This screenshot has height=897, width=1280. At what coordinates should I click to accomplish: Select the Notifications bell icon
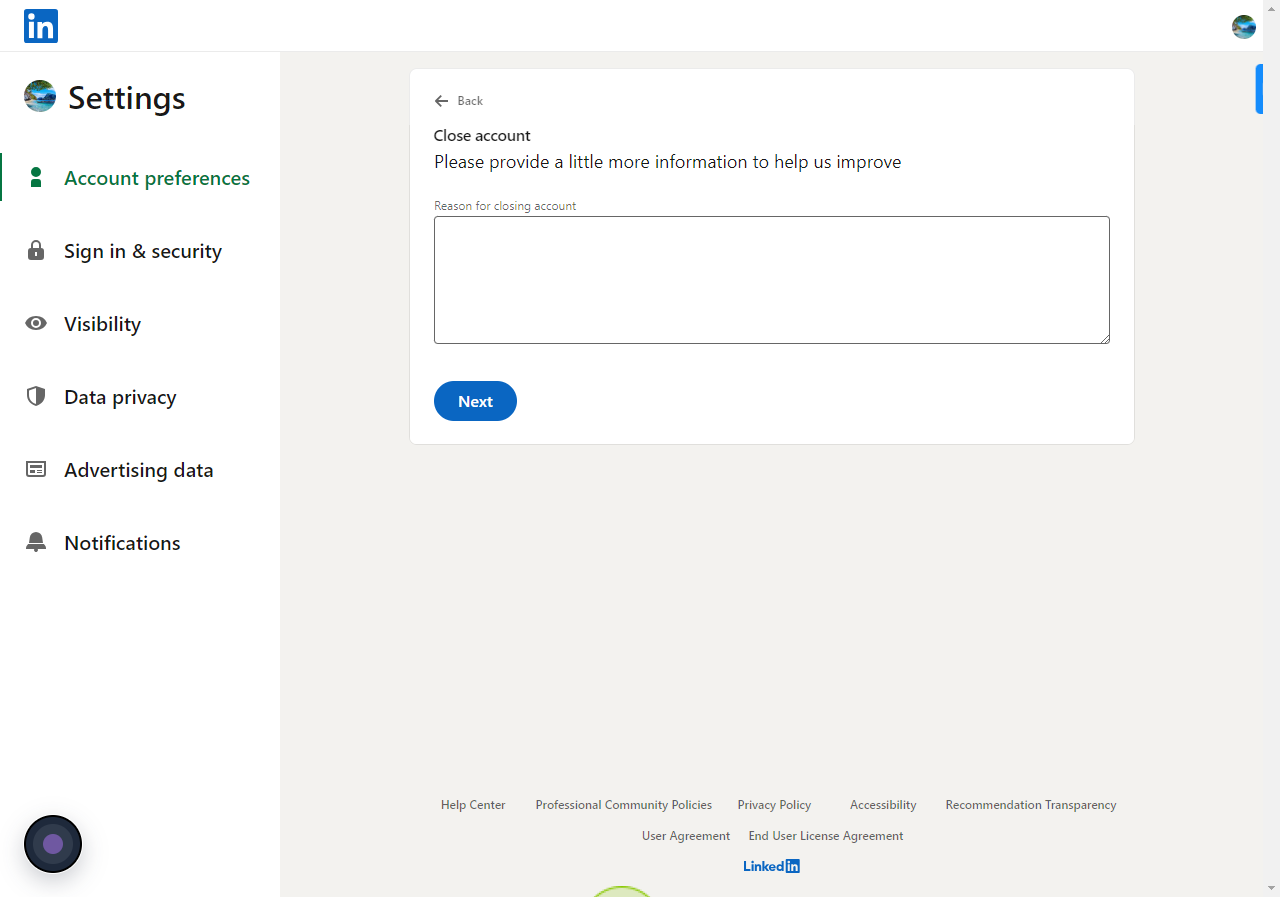(x=36, y=543)
